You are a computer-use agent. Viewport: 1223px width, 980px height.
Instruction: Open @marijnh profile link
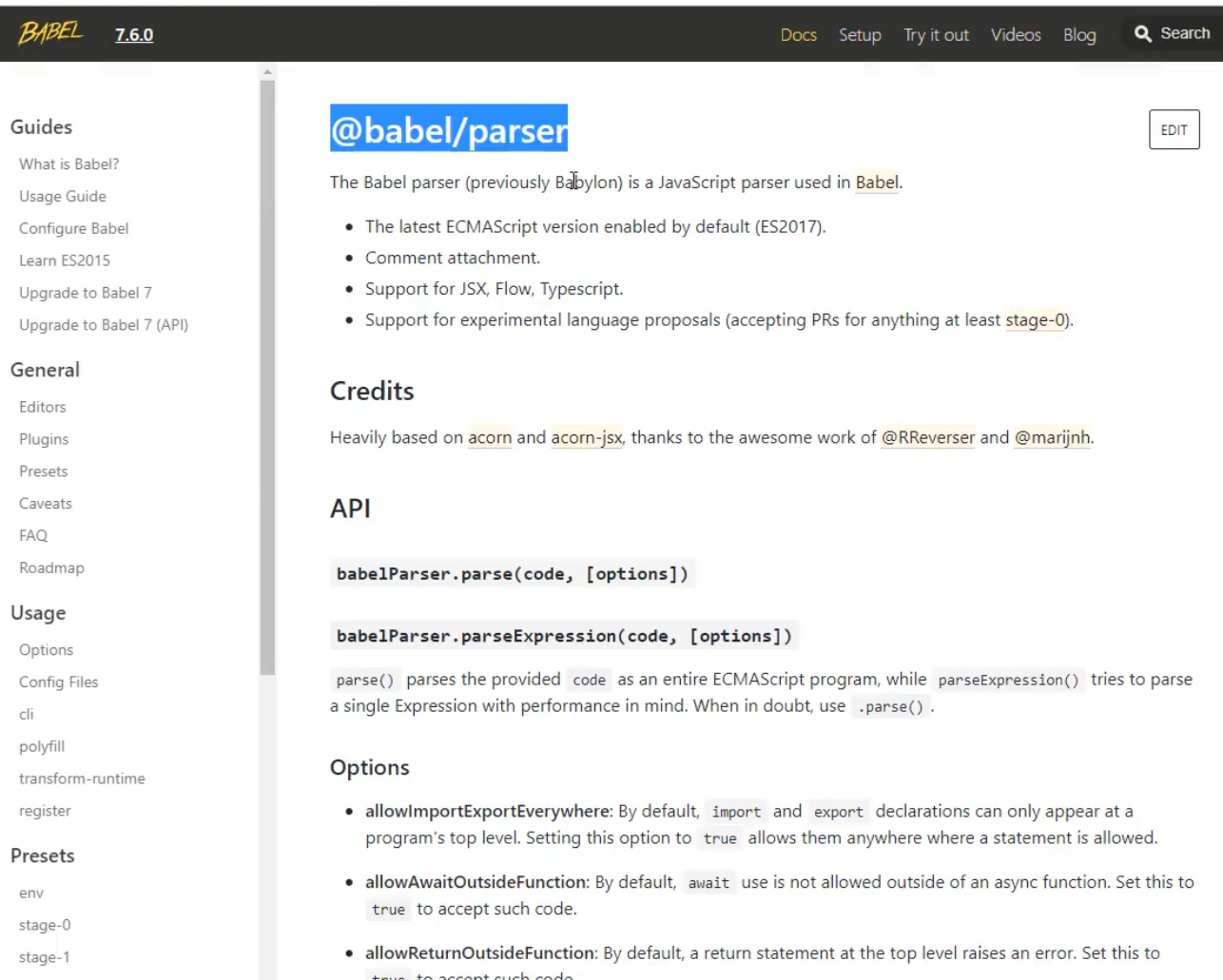pos(1053,438)
